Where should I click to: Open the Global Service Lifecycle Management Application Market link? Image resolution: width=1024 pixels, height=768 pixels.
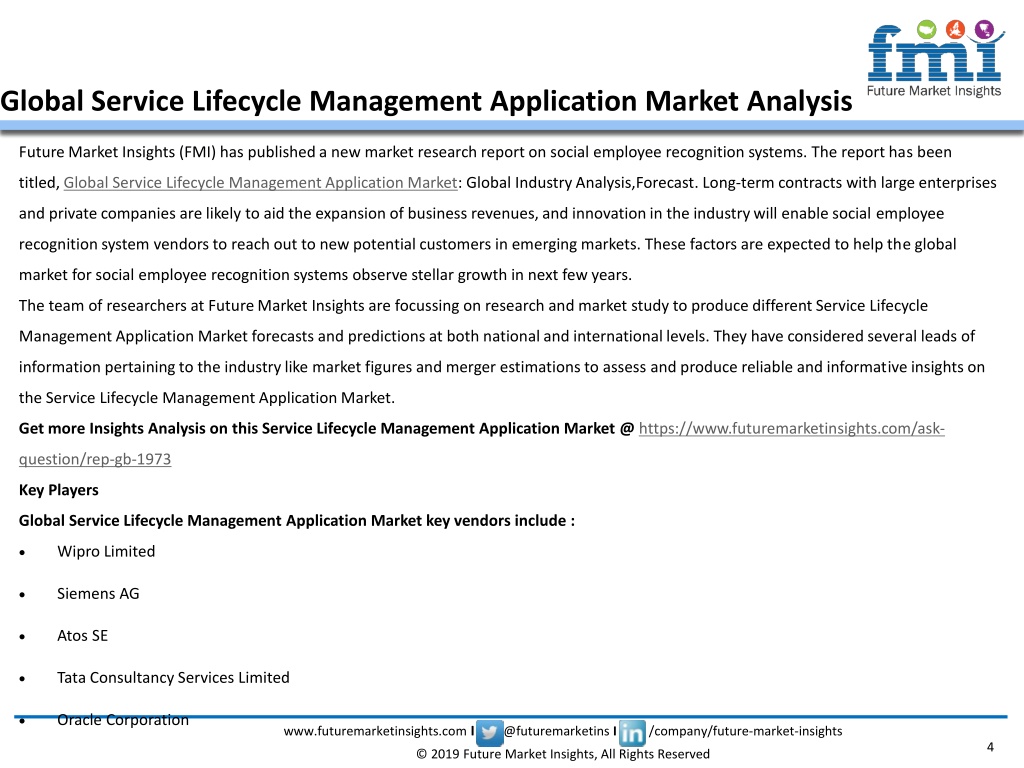click(260, 183)
